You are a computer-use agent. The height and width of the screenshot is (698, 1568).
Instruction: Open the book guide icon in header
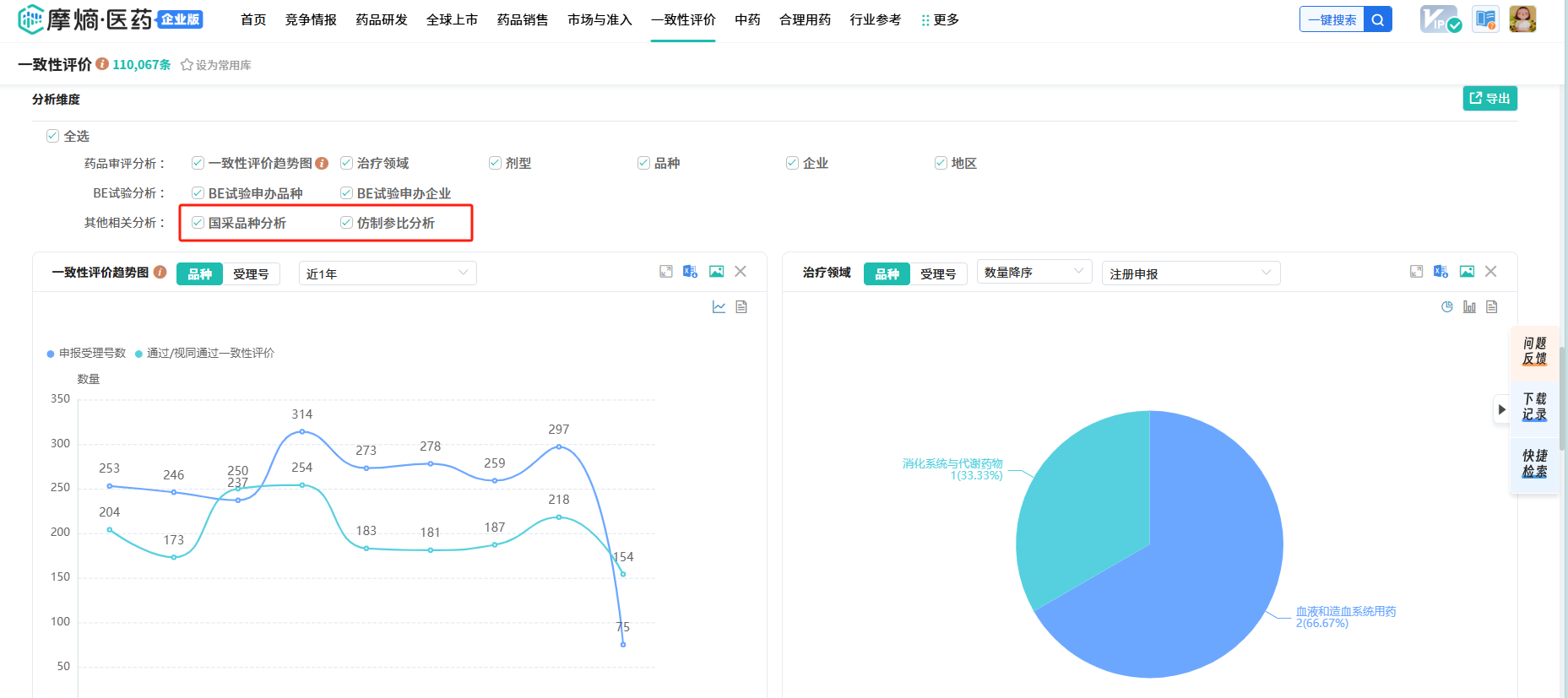[1485, 19]
